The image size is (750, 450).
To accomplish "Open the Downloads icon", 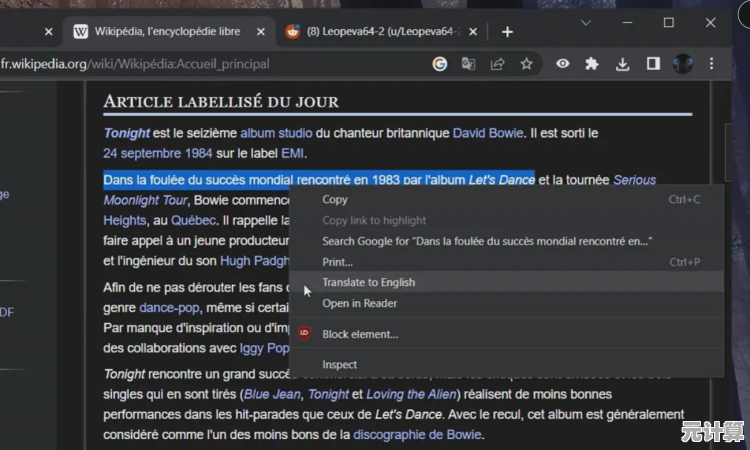I will (622, 64).
